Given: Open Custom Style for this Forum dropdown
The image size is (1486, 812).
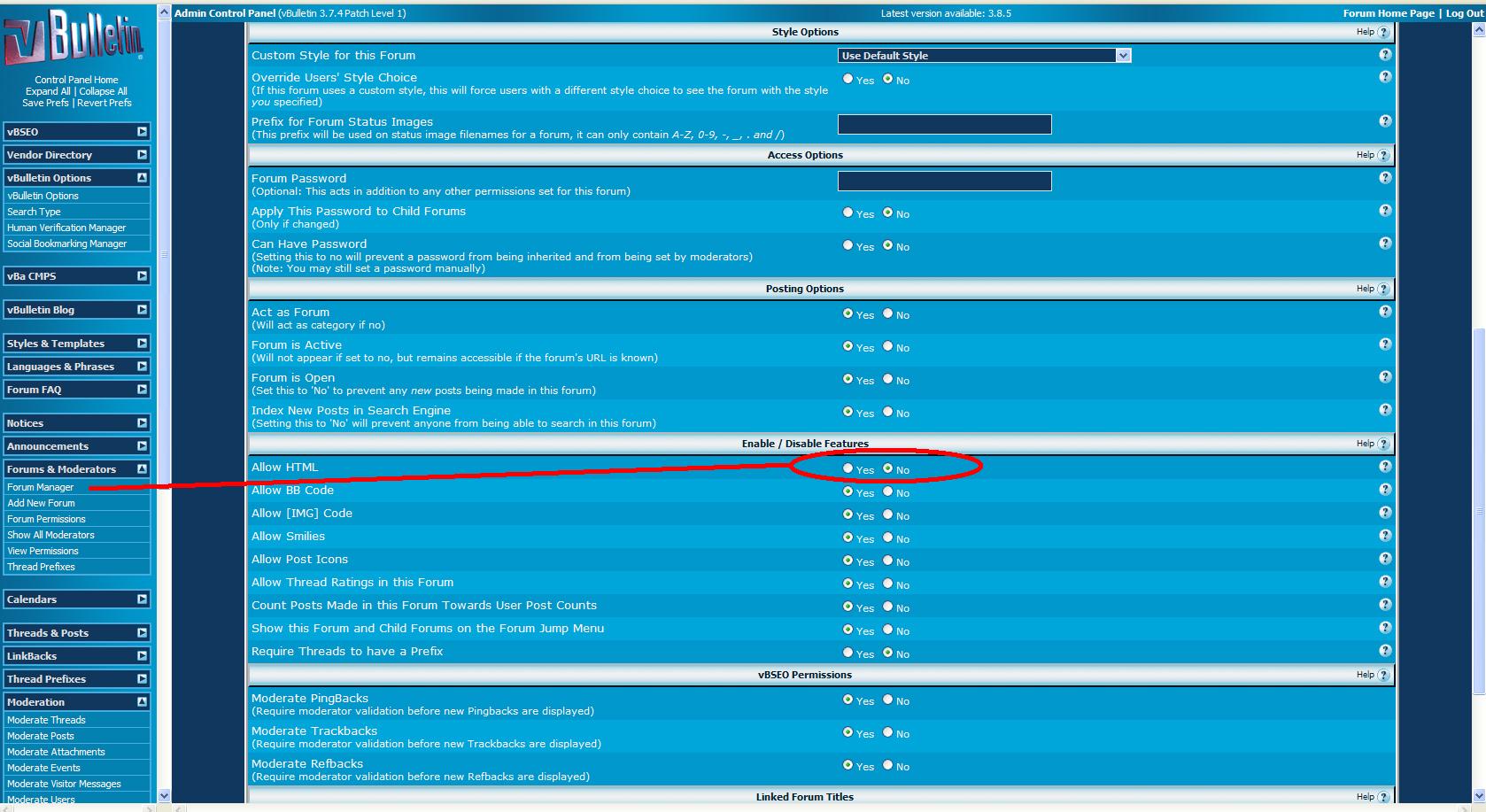Looking at the screenshot, I should click(x=984, y=55).
